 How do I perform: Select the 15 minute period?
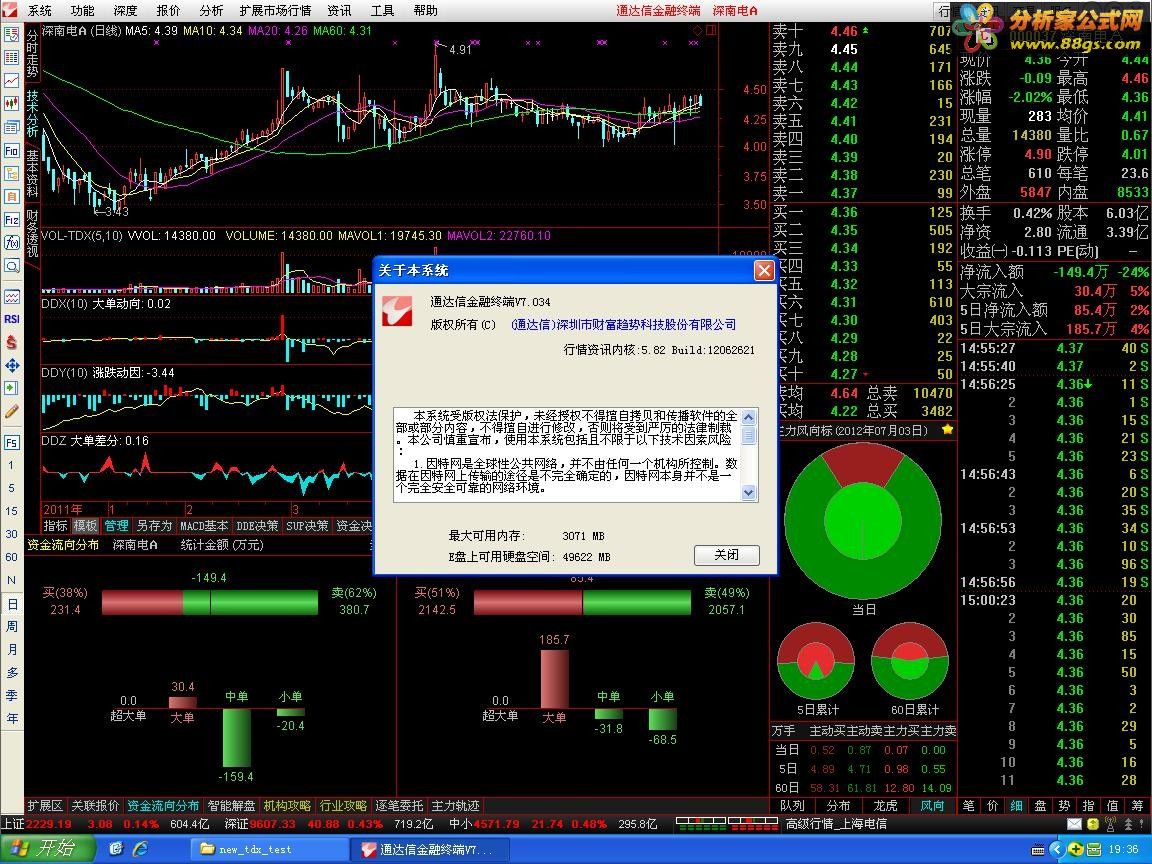pyautogui.click(x=12, y=511)
